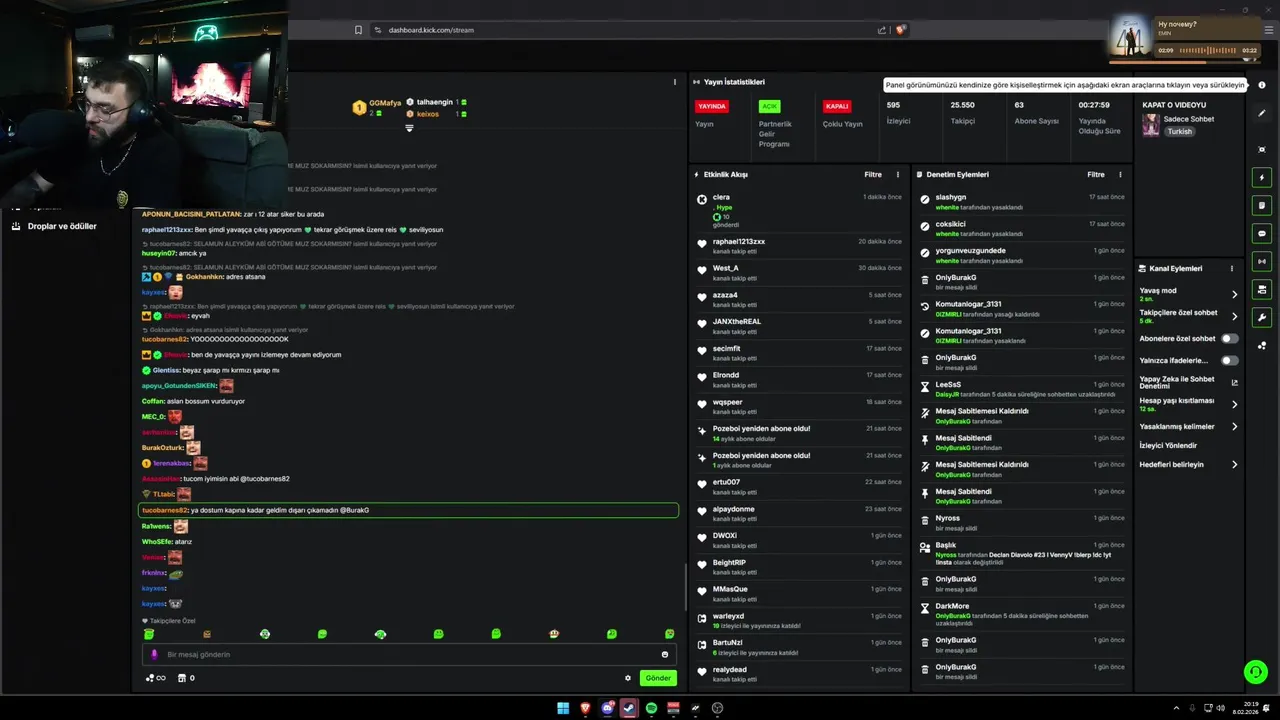Toggle the lightning activity feed panel icon
The image size is (1280, 720).
(1262, 177)
